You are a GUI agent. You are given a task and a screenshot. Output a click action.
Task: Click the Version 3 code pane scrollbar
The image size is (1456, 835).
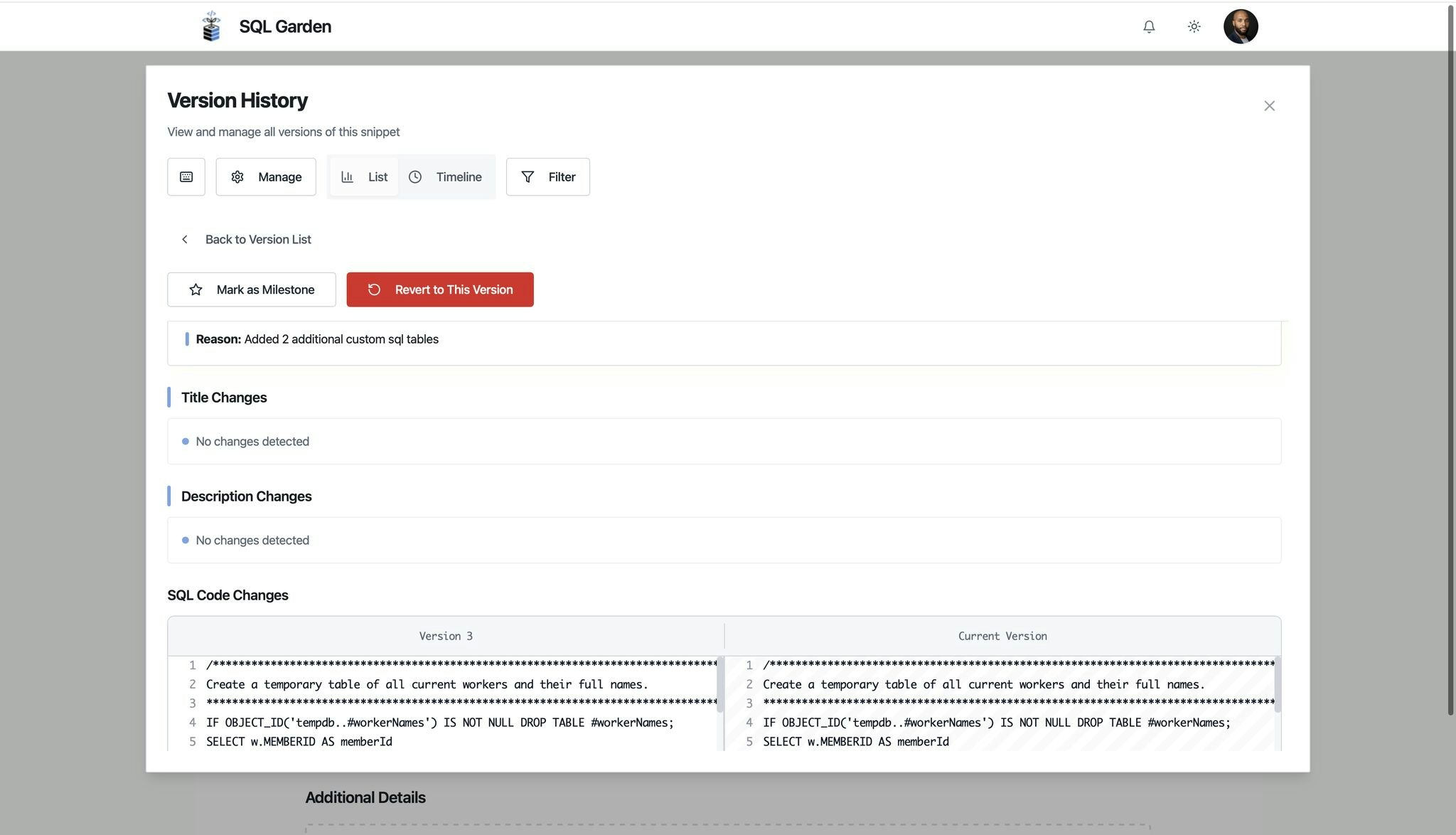(x=719, y=684)
